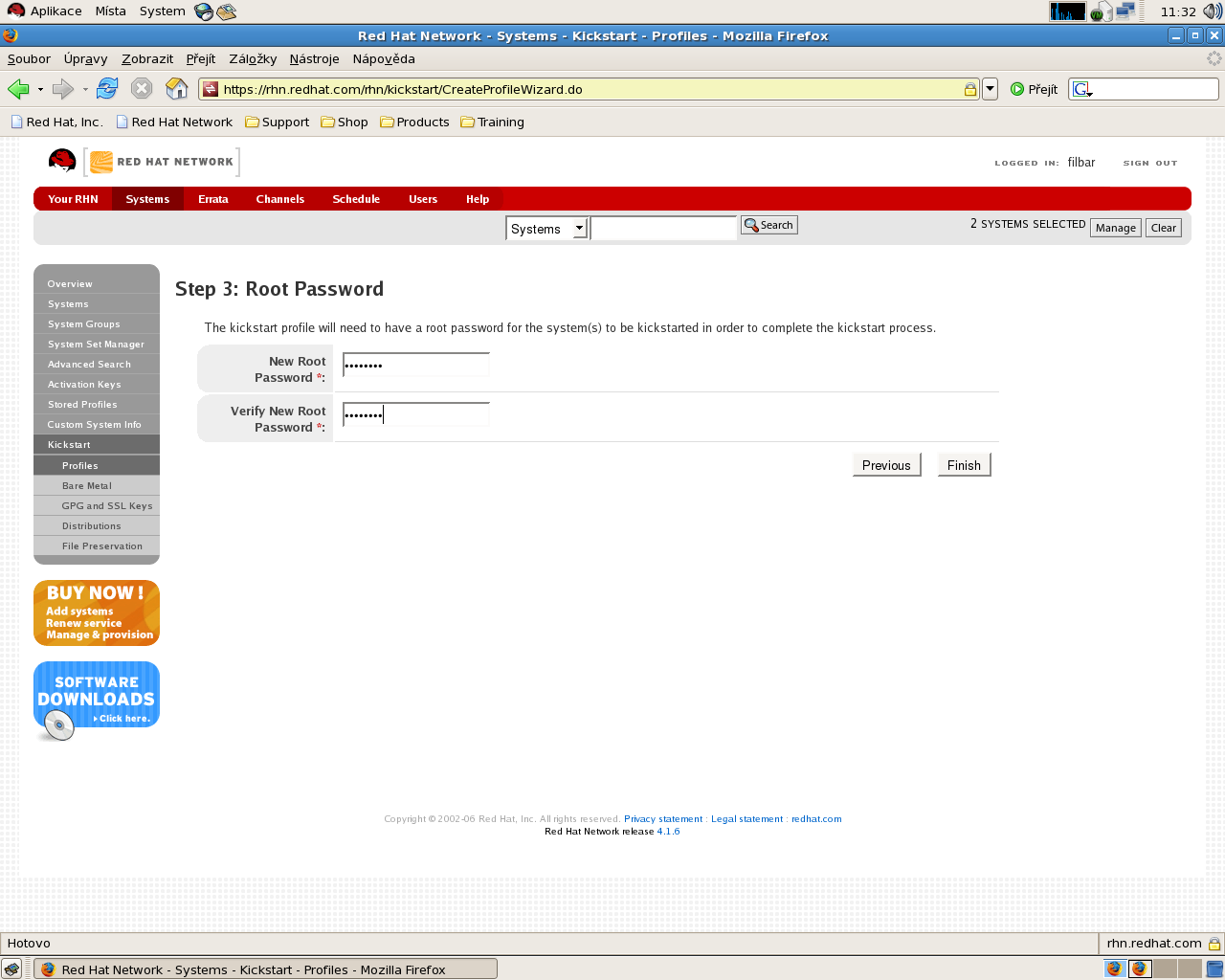Click the padlock icon in the URL bar
Screen dimensions: 1225x980
[969, 89]
